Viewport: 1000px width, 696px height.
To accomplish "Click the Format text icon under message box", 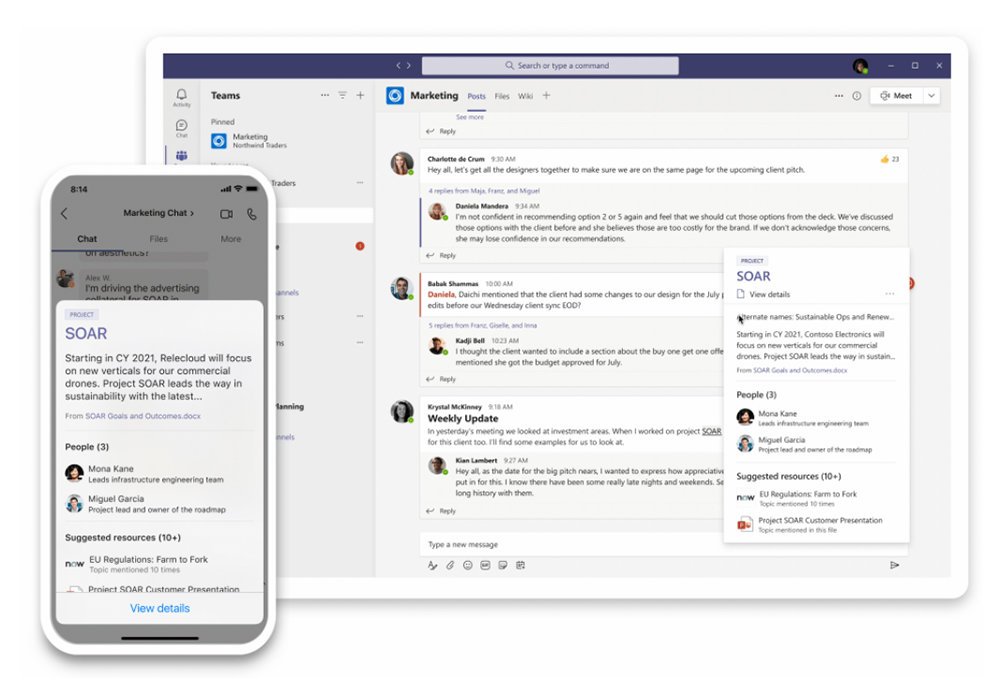I will pyautogui.click(x=432, y=565).
